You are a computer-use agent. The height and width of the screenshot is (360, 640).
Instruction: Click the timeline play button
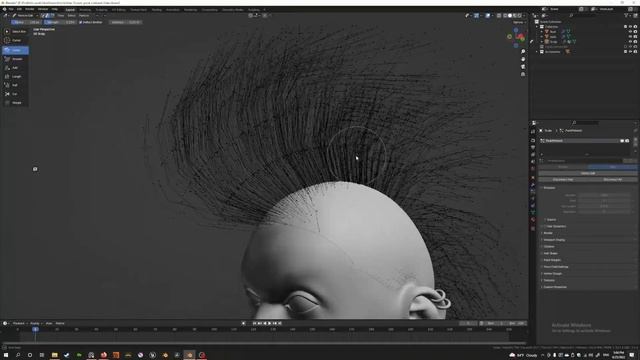point(269,323)
